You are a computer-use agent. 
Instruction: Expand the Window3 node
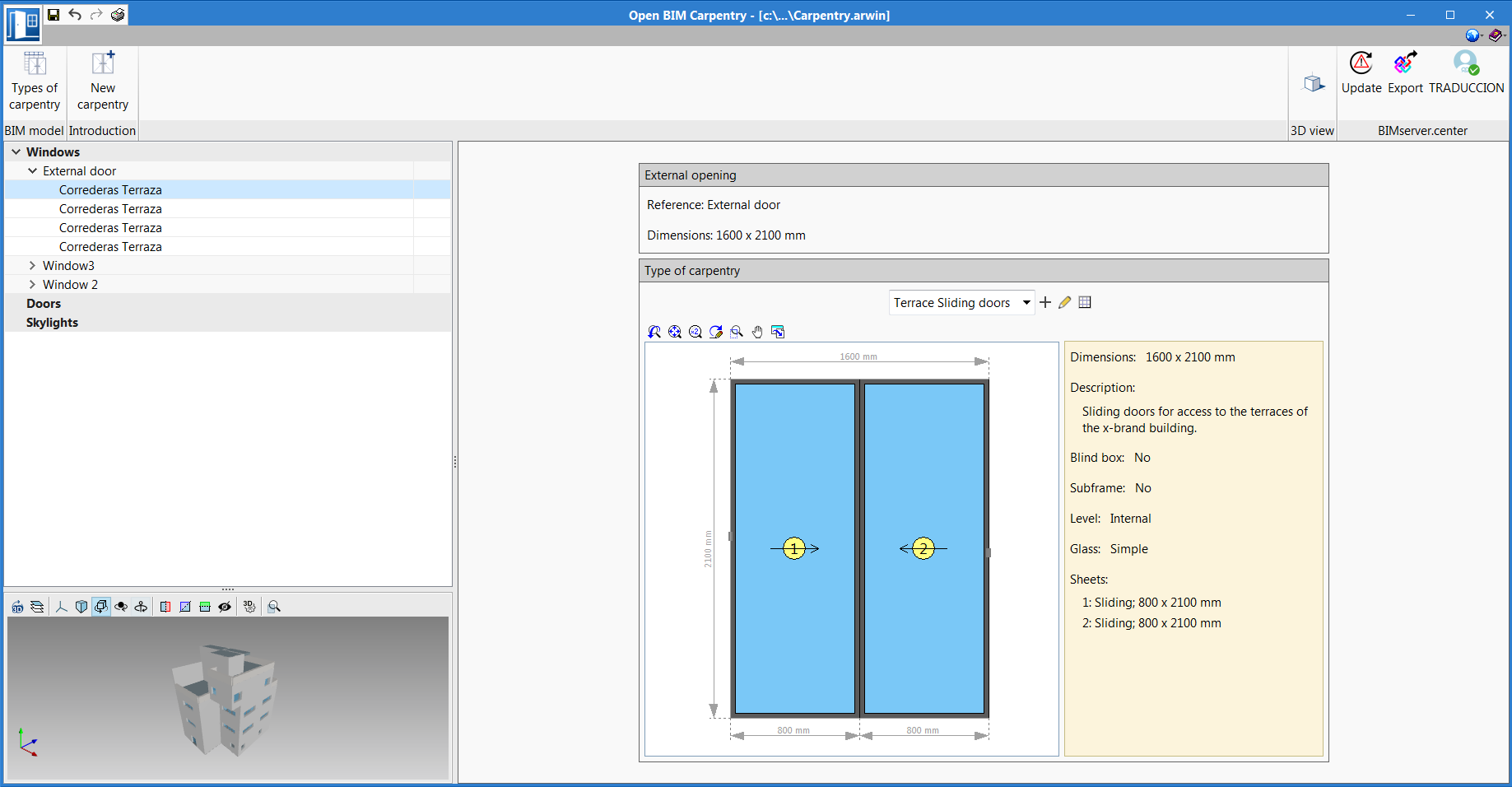coord(34,265)
